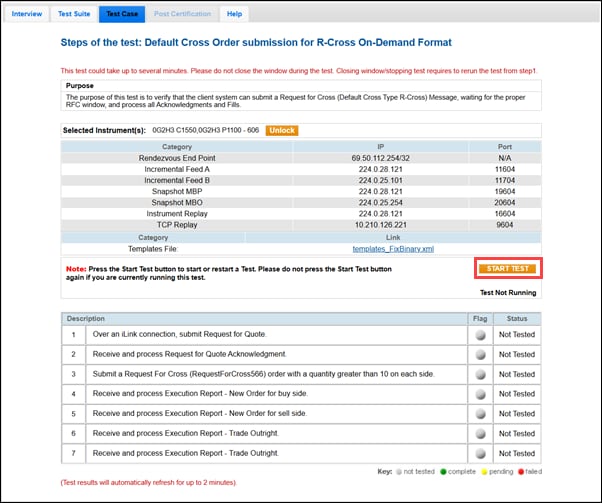This screenshot has width=602, height=503.
Task: Click the flag icon for step 7
Action: [x=480, y=453]
